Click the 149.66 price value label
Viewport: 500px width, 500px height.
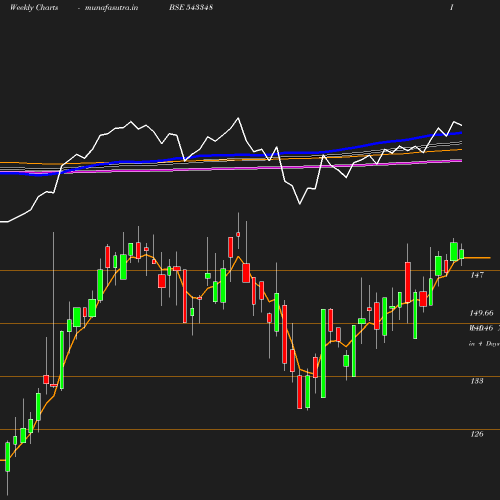pyautogui.click(x=481, y=313)
